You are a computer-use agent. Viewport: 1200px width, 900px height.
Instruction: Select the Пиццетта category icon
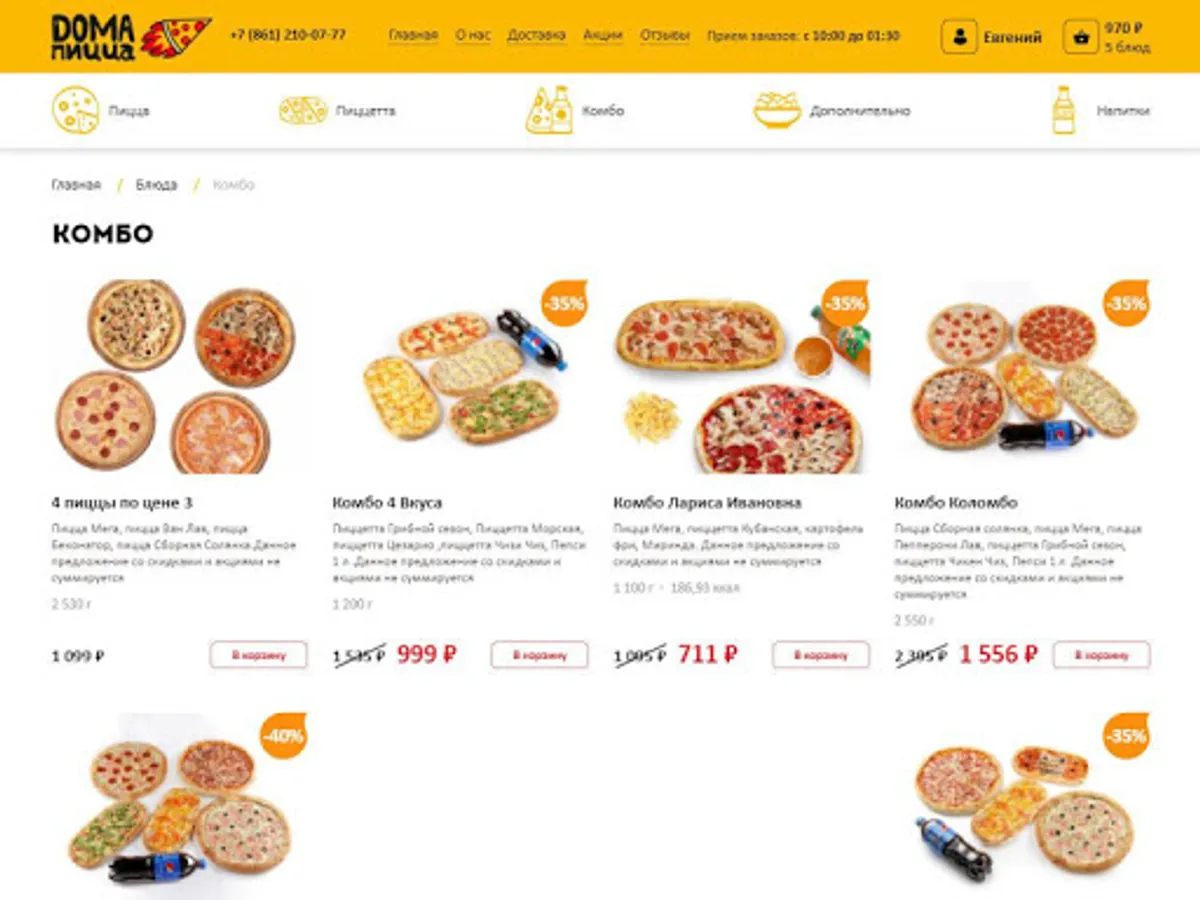[303, 110]
